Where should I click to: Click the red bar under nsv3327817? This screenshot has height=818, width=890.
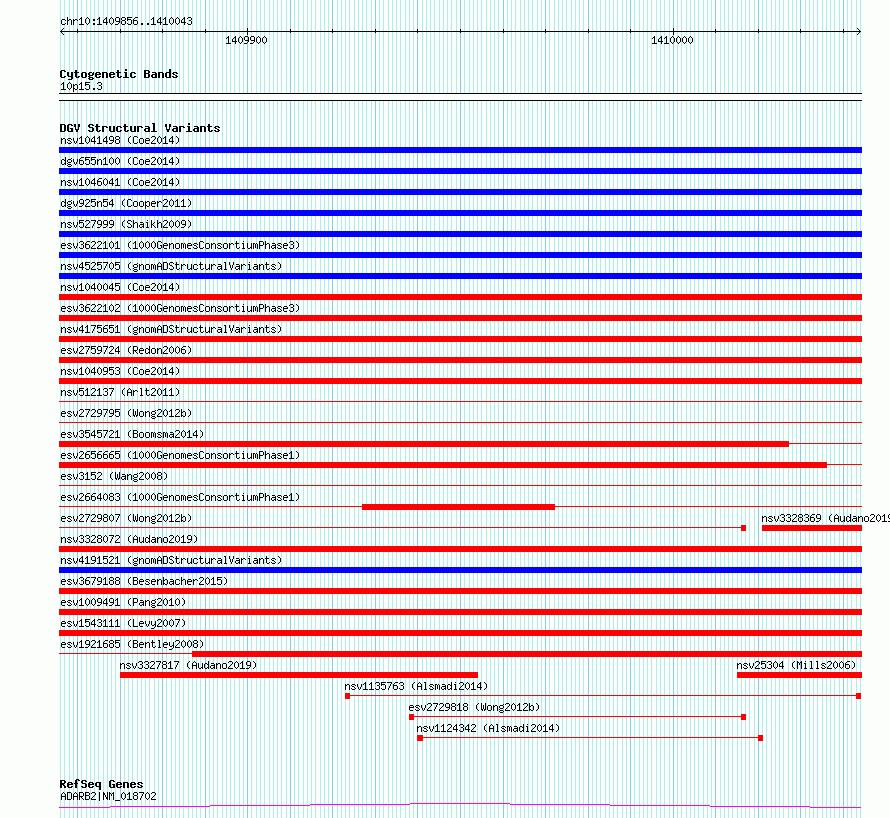pos(299,675)
